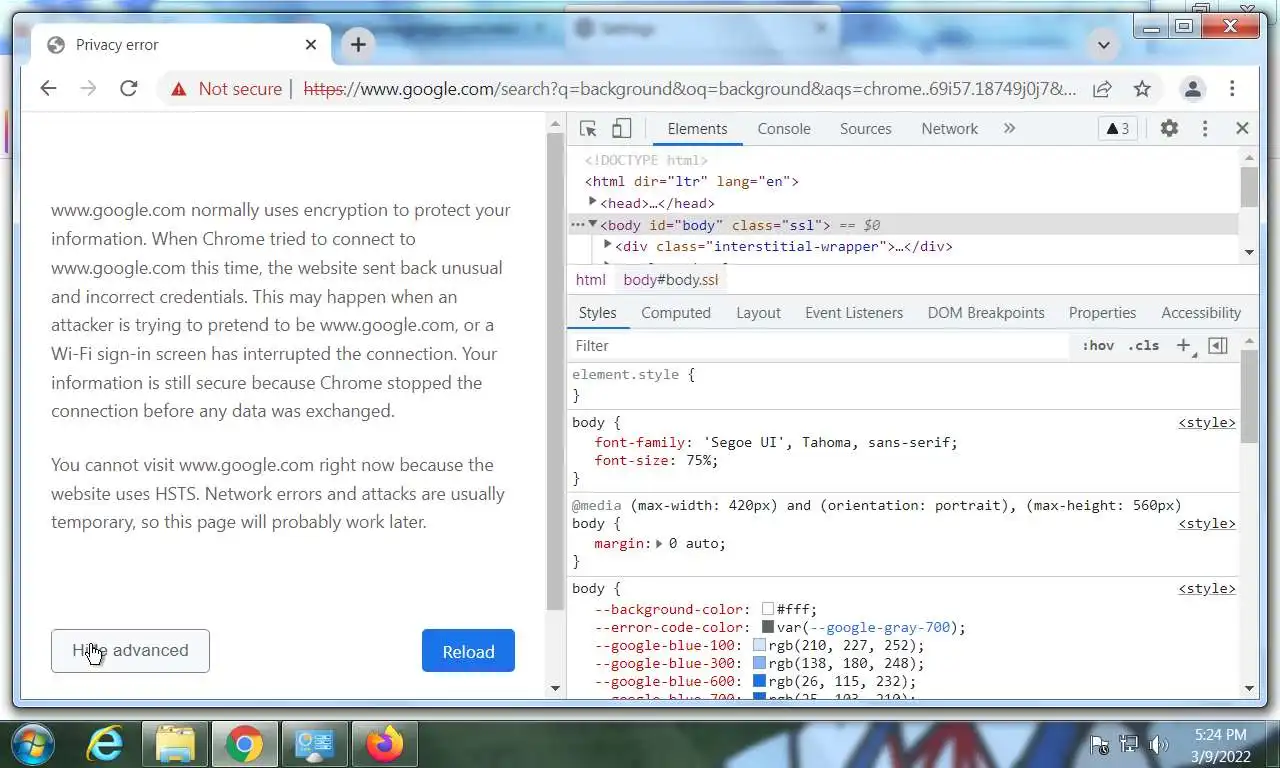Launch Firefox from the taskbar

pyautogui.click(x=384, y=744)
